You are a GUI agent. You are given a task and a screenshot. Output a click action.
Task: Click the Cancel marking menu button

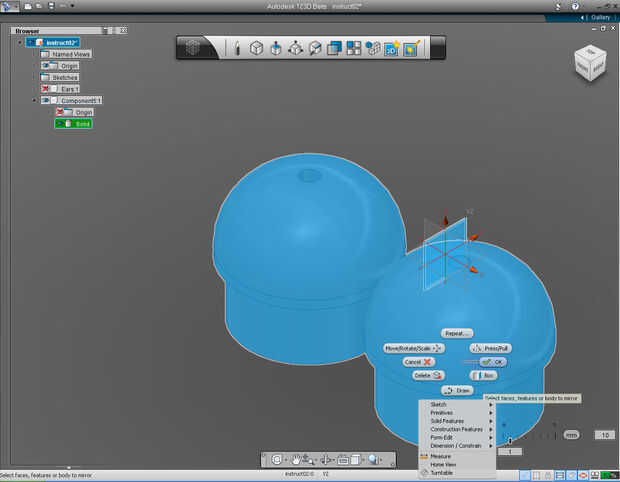418,362
